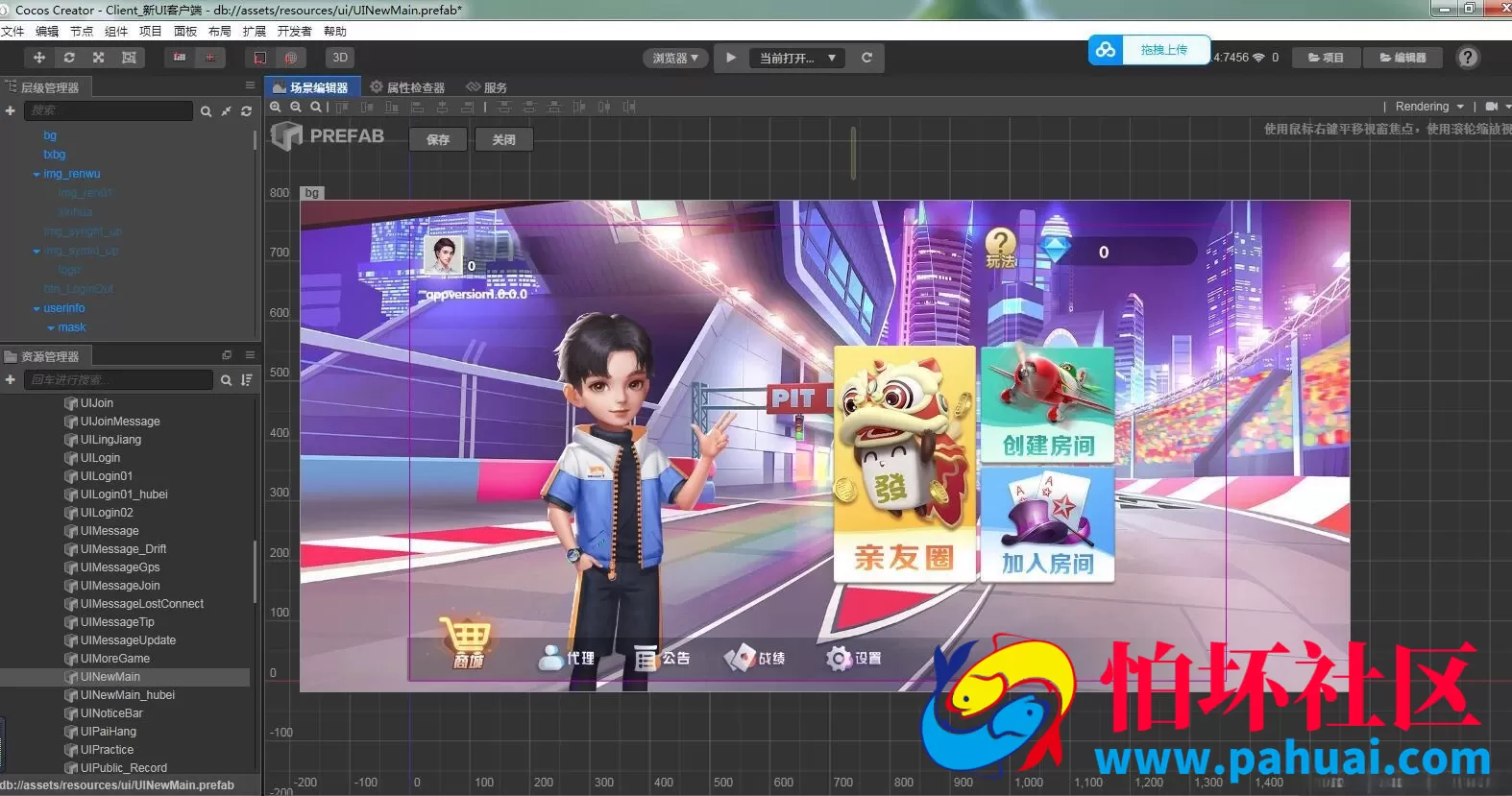This screenshot has height=796, width=1512.
Task: Align selected nodes to top
Action: click(342, 107)
